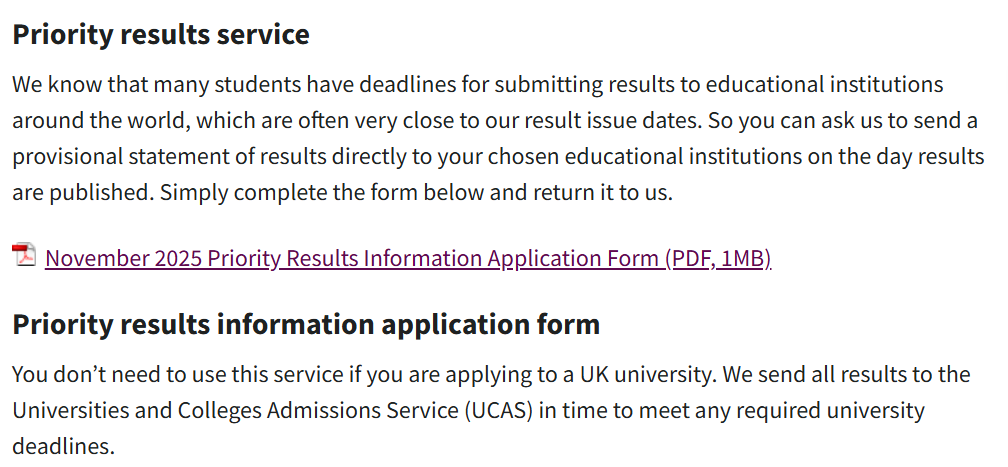This screenshot has width=1008, height=467.
Task: Click the "Priority results service" heading
Action: click(x=161, y=34)
